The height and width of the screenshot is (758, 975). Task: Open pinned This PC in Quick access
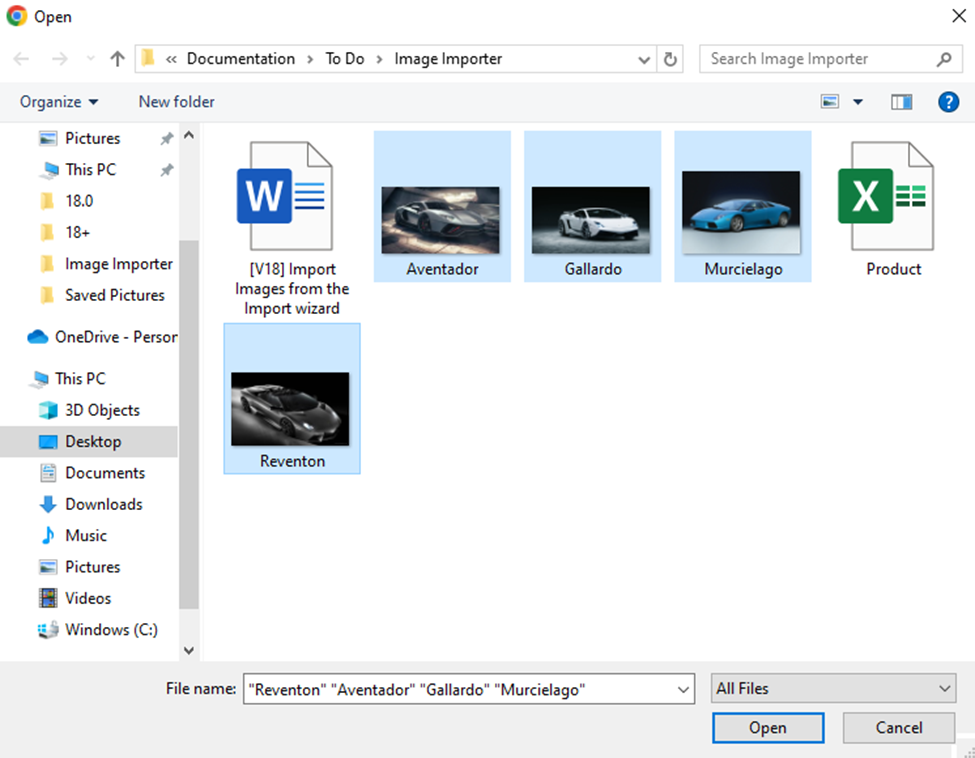coord(90,170)
